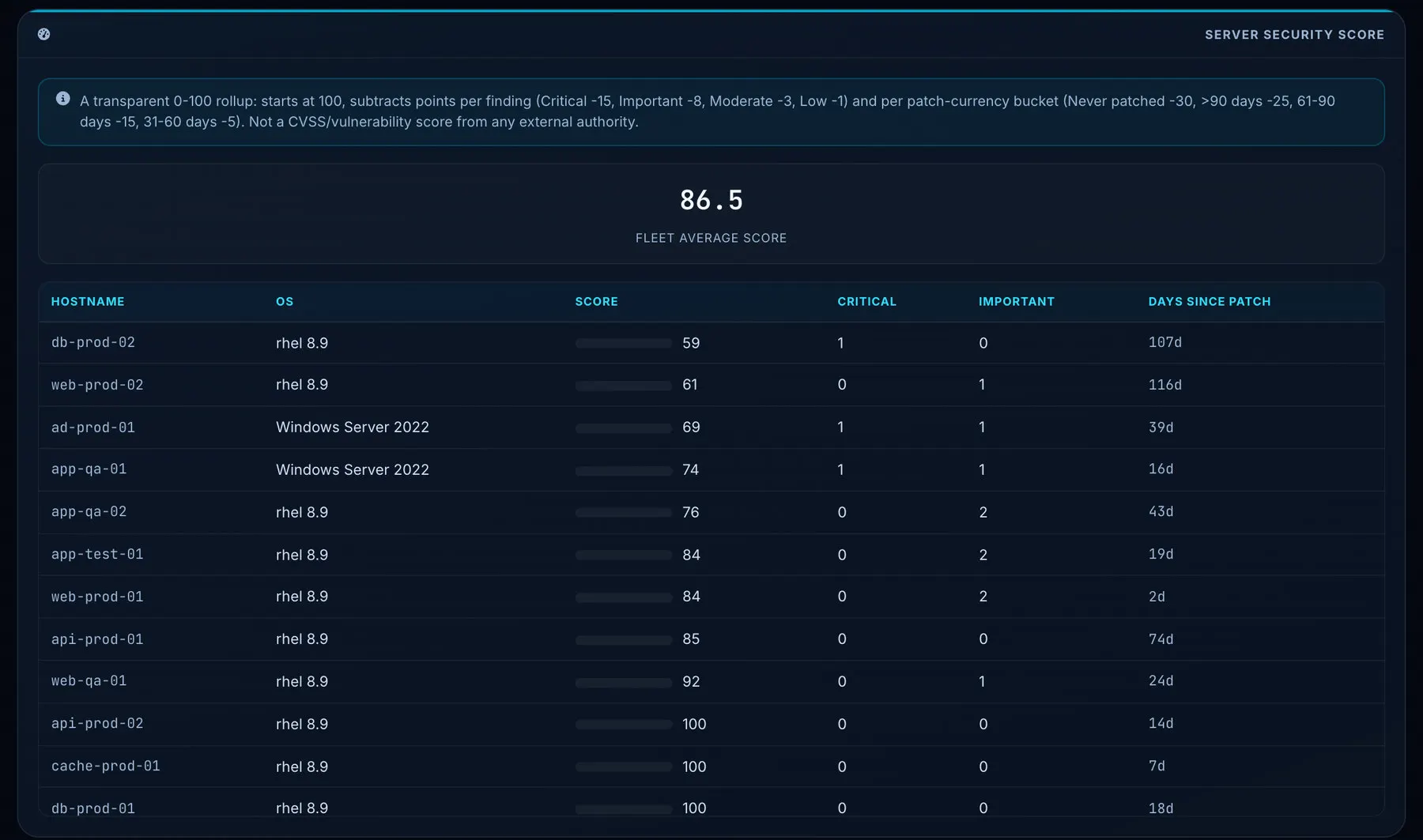Select hostname api-prod-02

[97, 723]
